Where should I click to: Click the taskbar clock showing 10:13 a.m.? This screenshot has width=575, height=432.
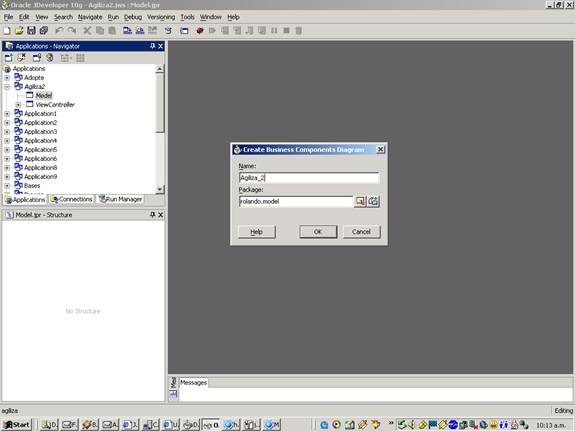[x=551, y=425]
